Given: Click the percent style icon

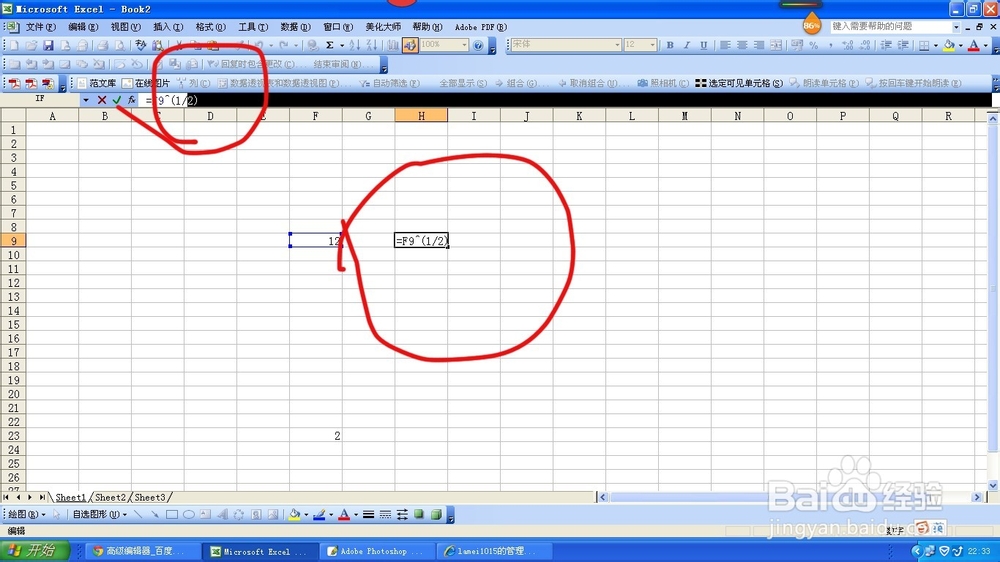Looking at the screenshot, I should coord(814,45).
